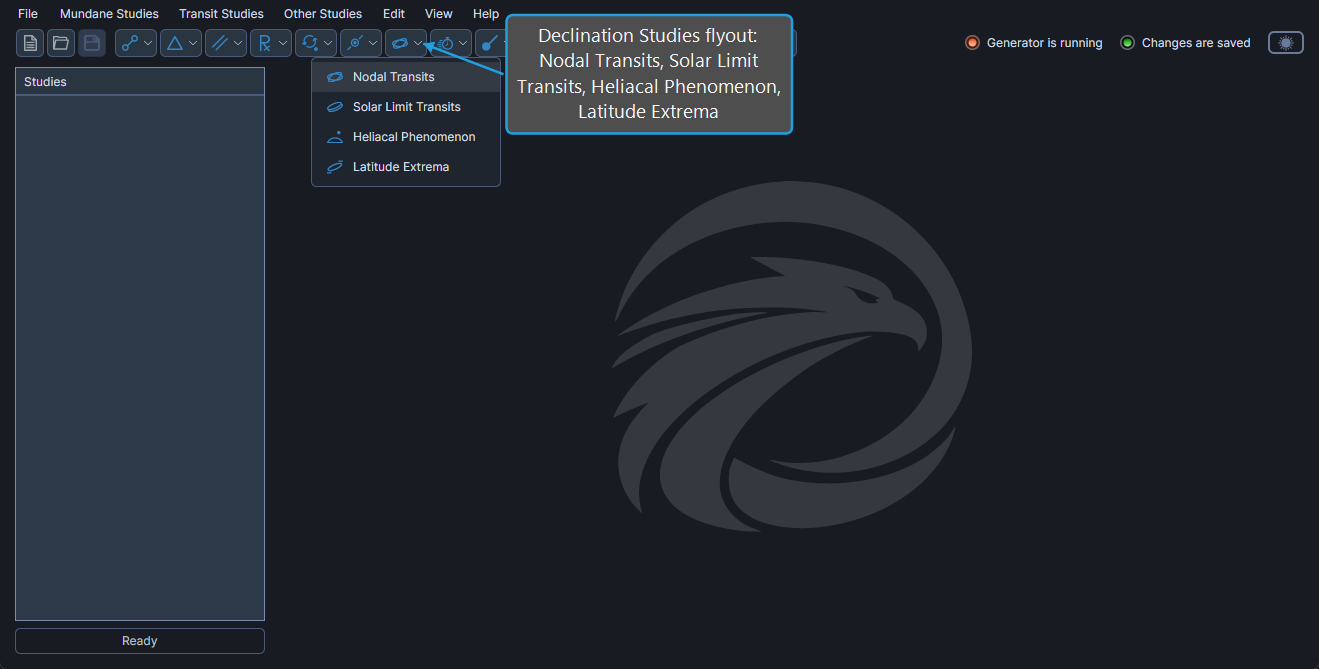1319x669 pixels.
Task: Click the 'Generator is running' text
Action: 1044,43
